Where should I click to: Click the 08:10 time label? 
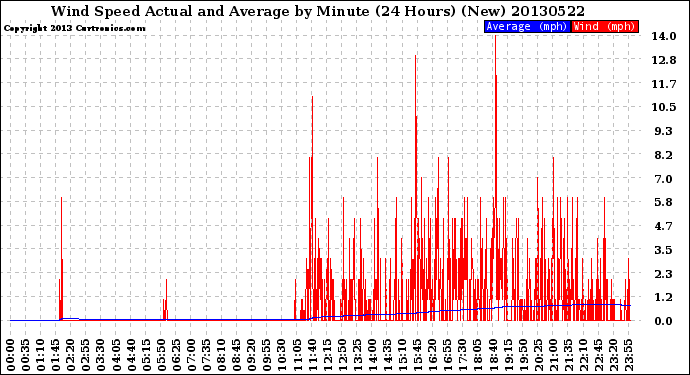coord(221,355)
